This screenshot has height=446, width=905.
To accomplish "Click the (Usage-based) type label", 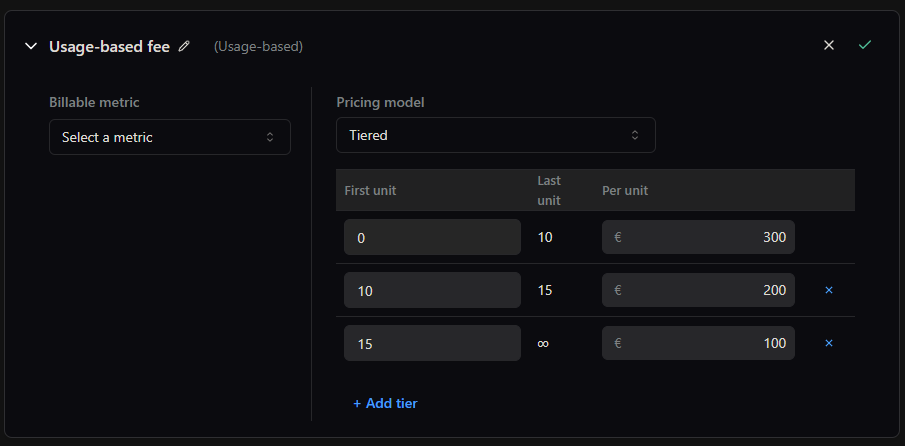I will click(x=258, y=47).
